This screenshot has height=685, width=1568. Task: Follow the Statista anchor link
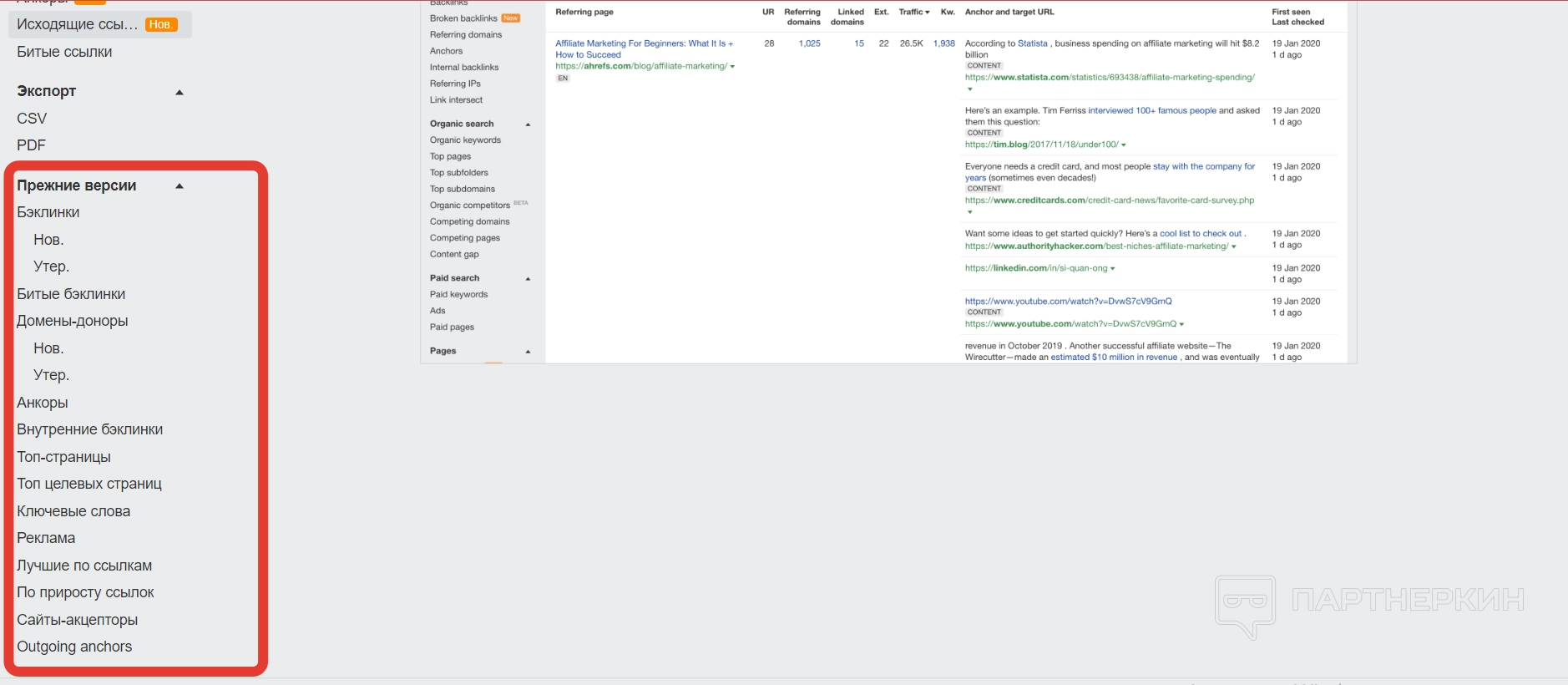click(1033, 43)
